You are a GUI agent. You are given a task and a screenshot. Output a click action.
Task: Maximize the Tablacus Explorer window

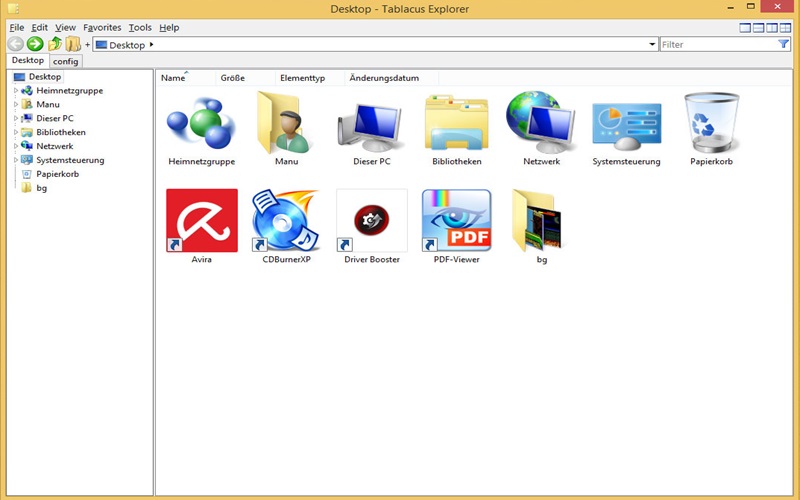tap(750, 7)
